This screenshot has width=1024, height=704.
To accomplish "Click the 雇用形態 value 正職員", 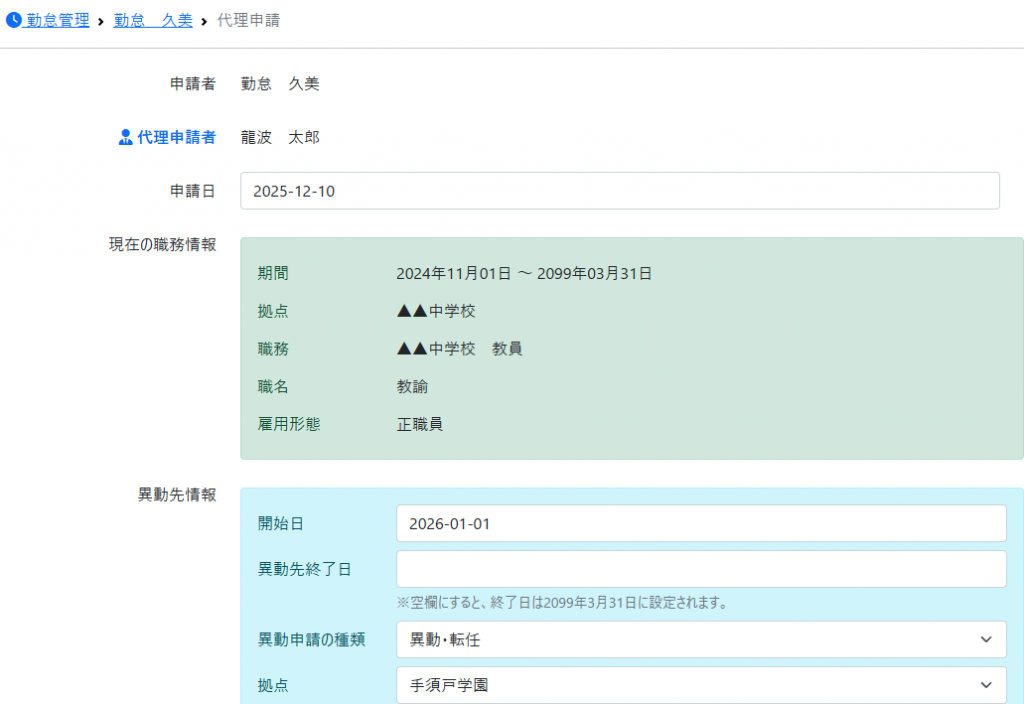I will click(x=420, y=424).
